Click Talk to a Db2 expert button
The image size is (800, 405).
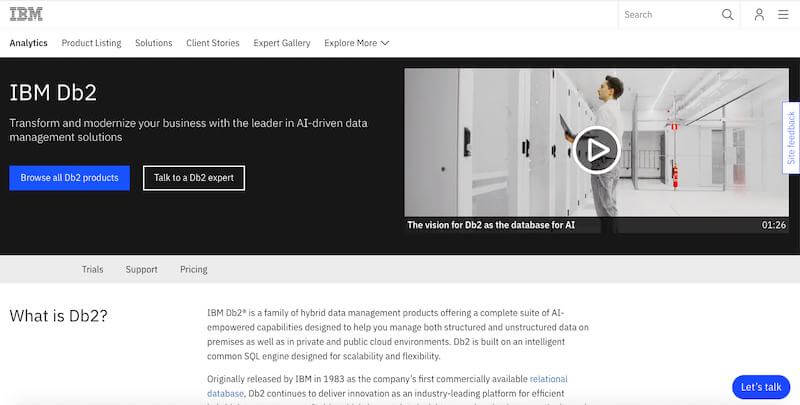pos(194,178)
